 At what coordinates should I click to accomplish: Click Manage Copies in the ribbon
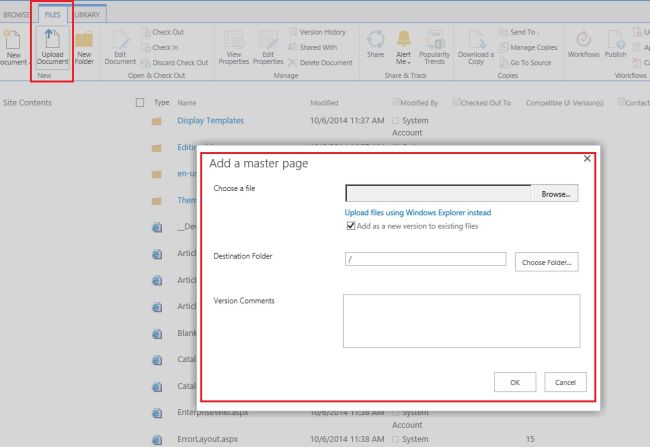[528, 47]
